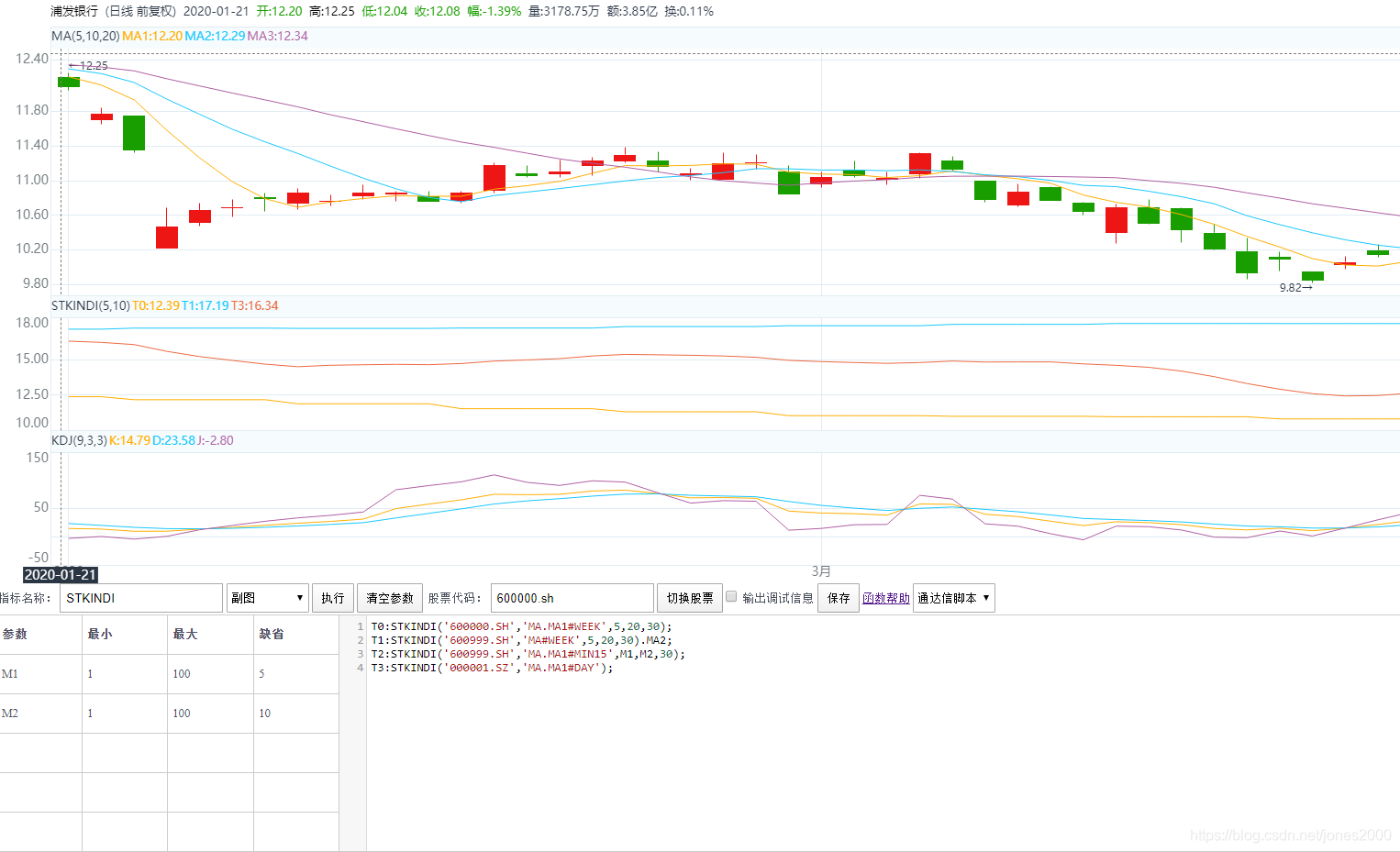This screenshot has height=852, width=1400.
Task: Click the 指标名称 input field containing STKINDI
Action: tap(141, 598)
